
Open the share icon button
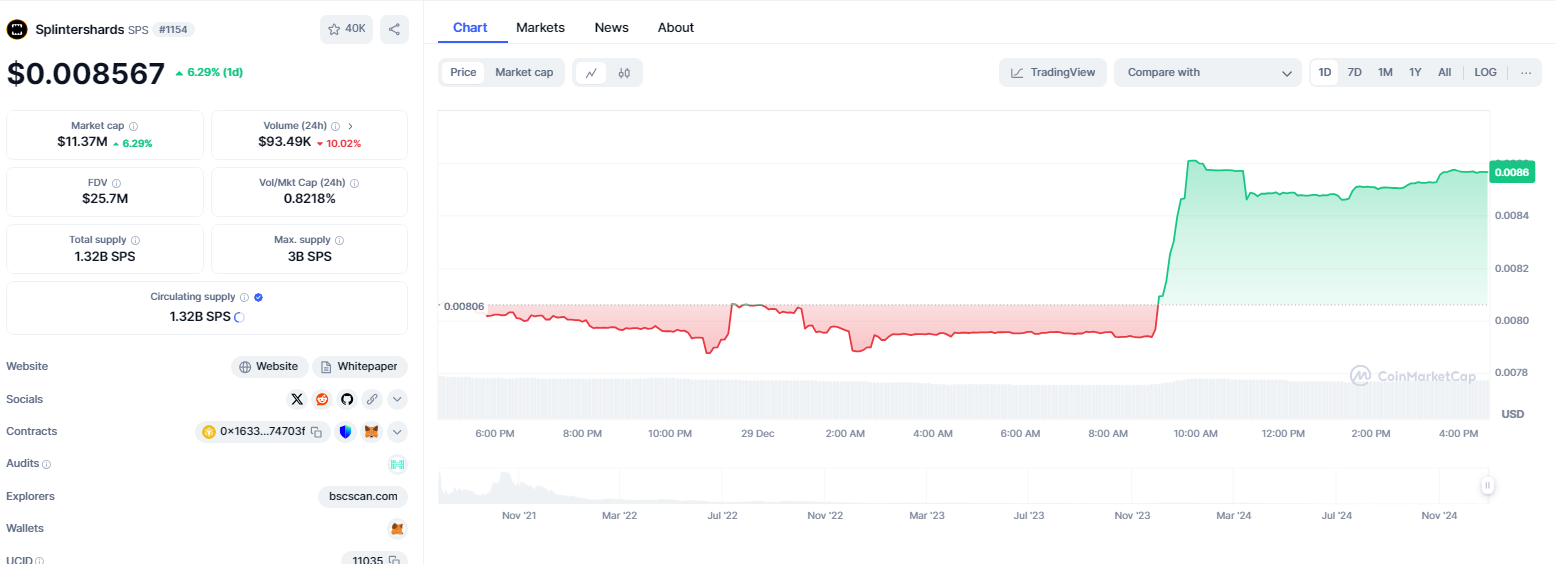tap(394, 29)
